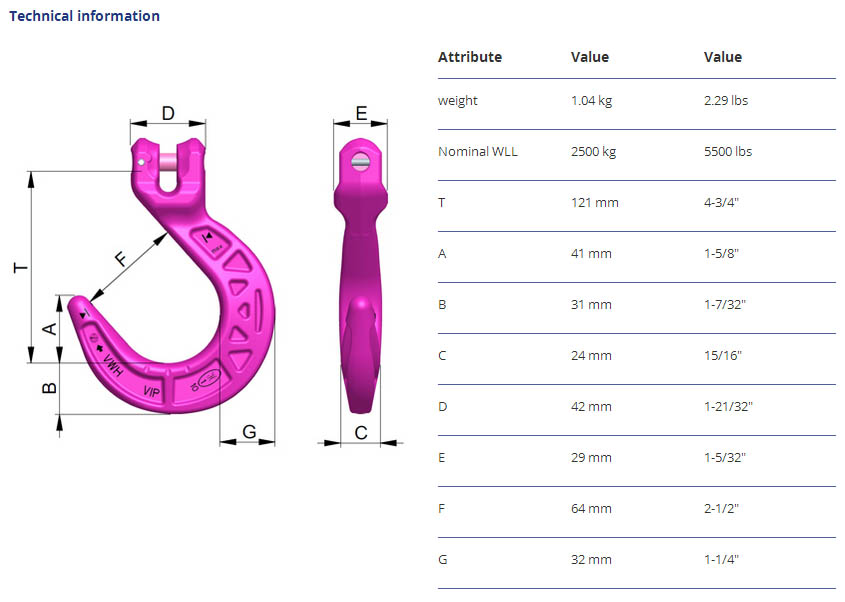The image size is (845, 602).
Task: Click the 121 mm value for T
Action: [595, 203]
